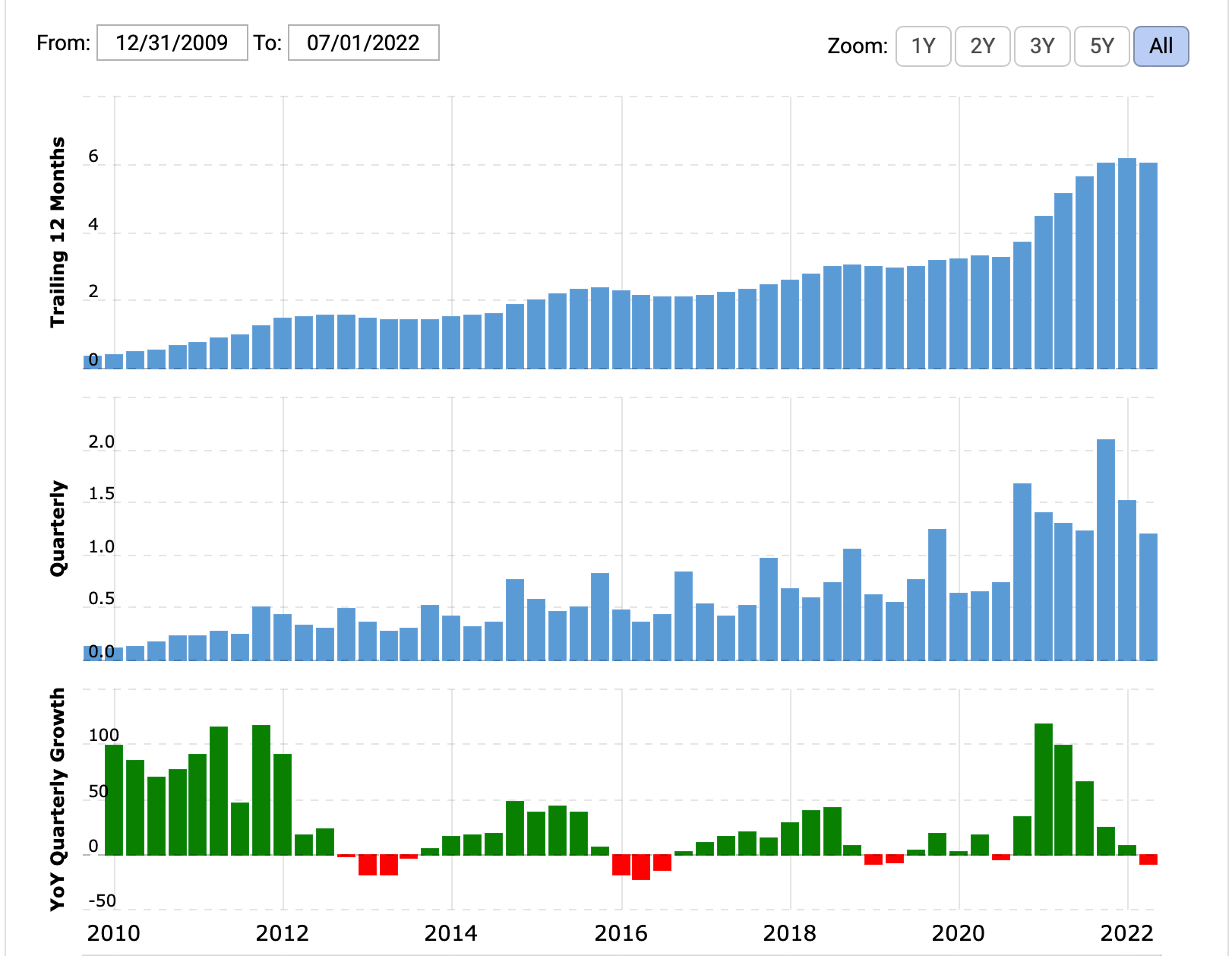Image resolution: width=1232 pixels, height=956 pixels.
Task: Select the 1Y zoom button
Action: click(x=923, y=46)
